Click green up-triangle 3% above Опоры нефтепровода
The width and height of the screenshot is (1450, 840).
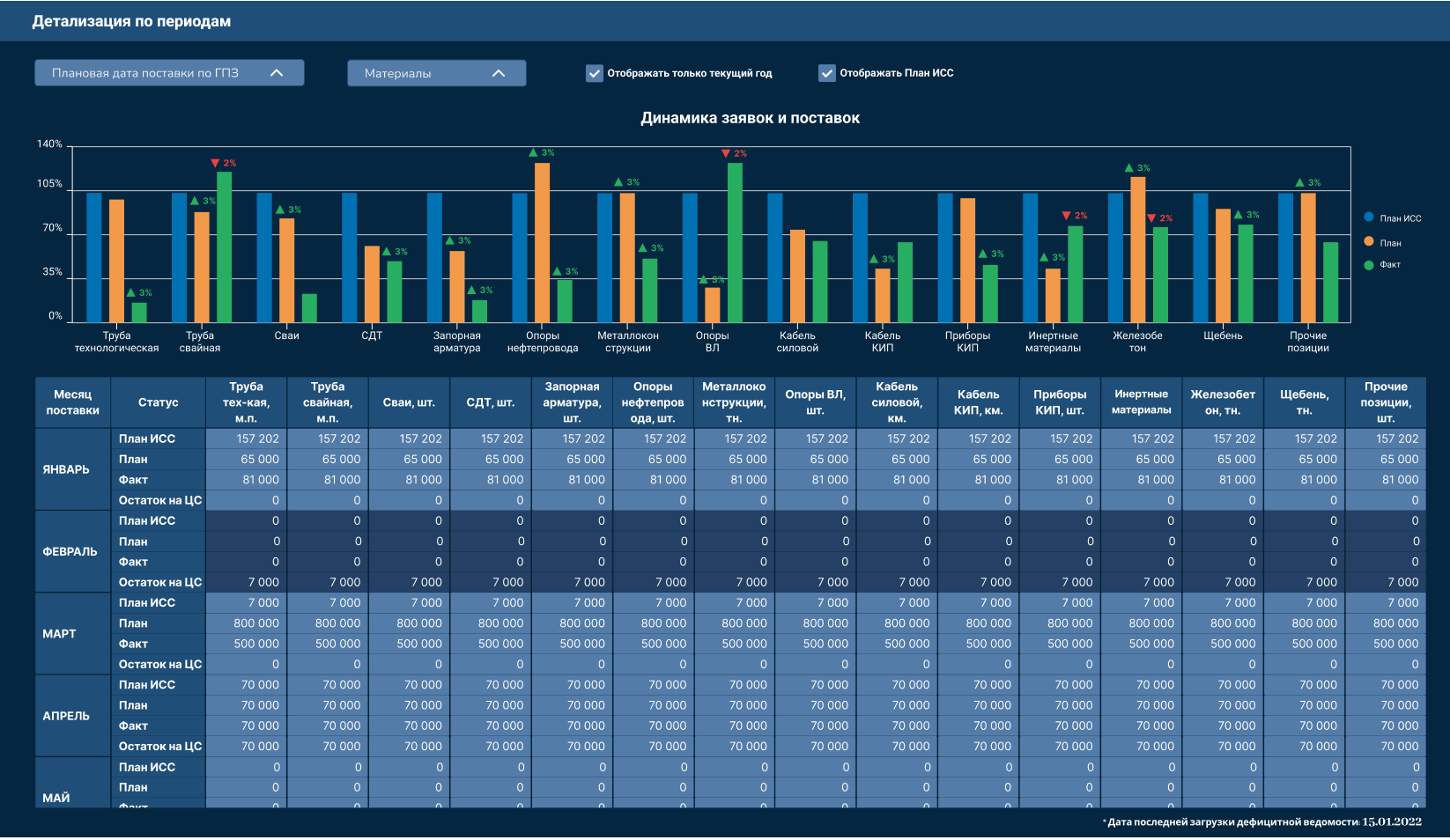(542, 152)
